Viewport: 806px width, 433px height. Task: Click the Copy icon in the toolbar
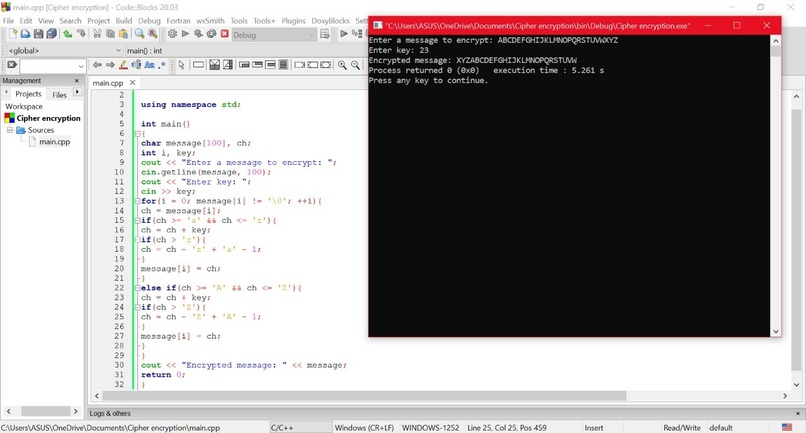110,34
